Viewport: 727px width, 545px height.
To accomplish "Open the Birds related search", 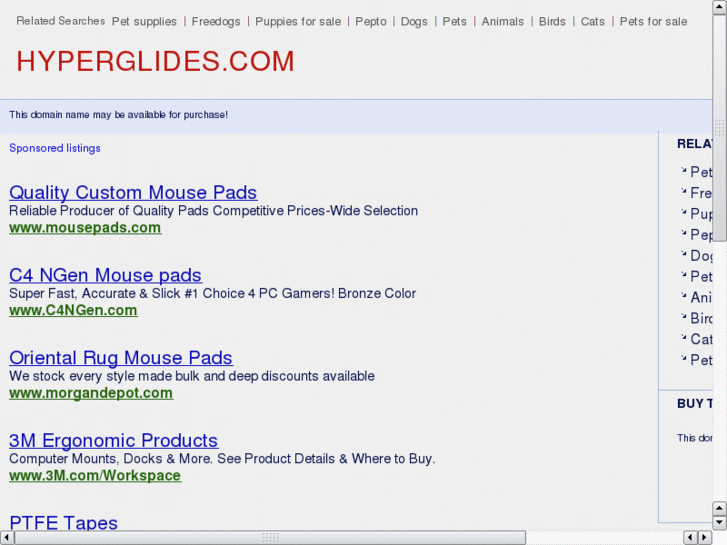I will pos(552,22).
